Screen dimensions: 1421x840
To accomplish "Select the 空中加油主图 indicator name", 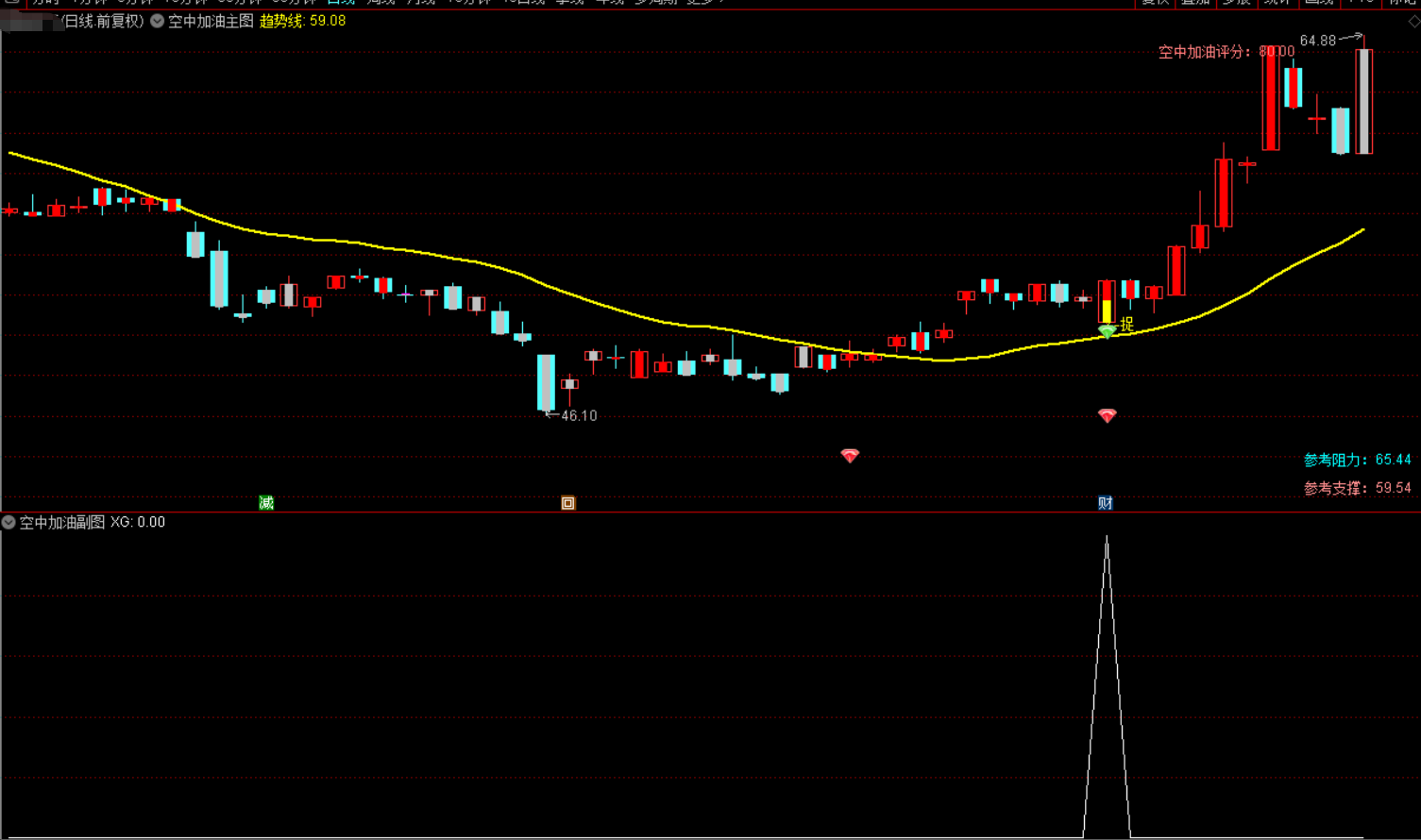I will coord(211,21).
